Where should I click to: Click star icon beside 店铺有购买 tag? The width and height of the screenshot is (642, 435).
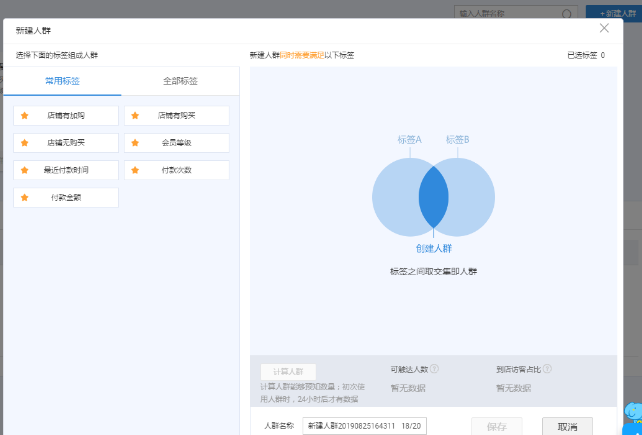136,116
